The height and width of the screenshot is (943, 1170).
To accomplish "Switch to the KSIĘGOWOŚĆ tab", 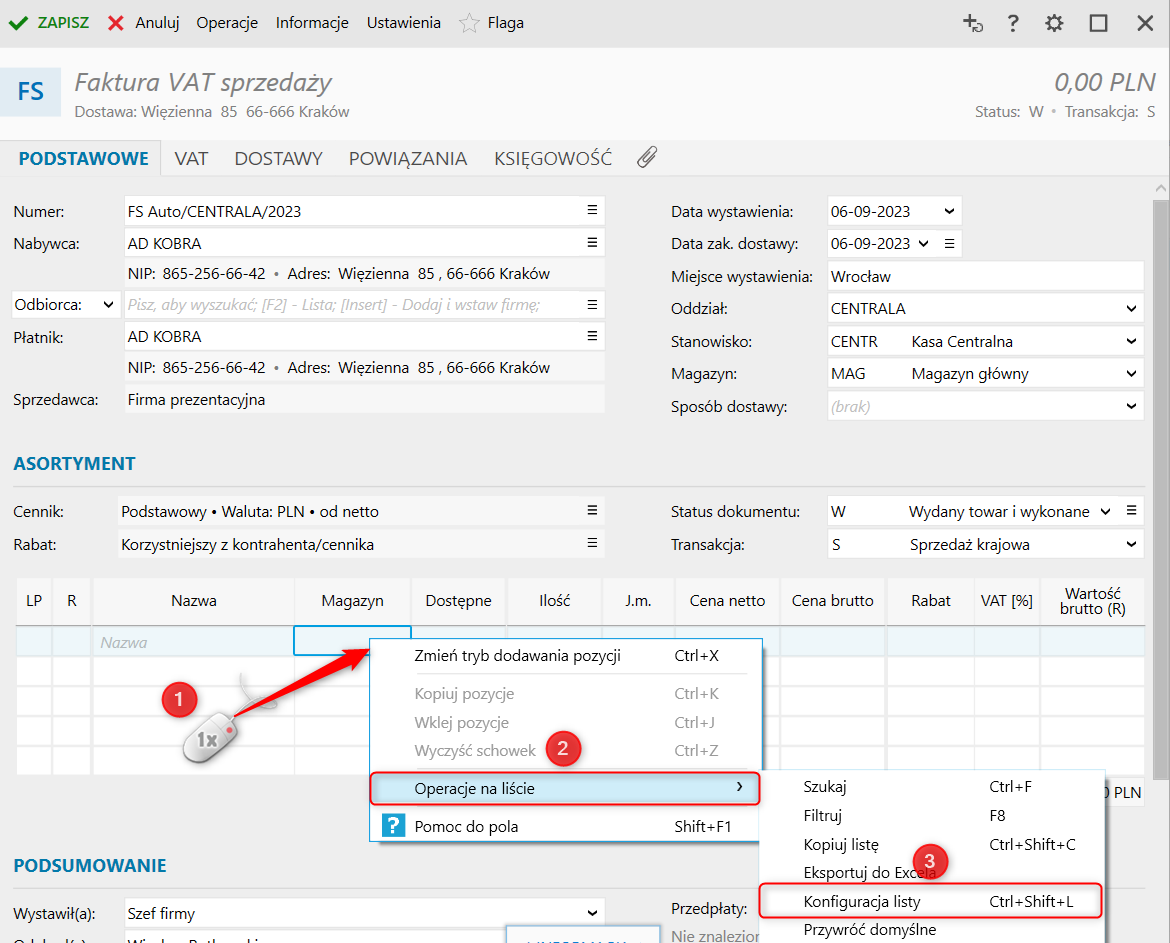I will [553, 159].
